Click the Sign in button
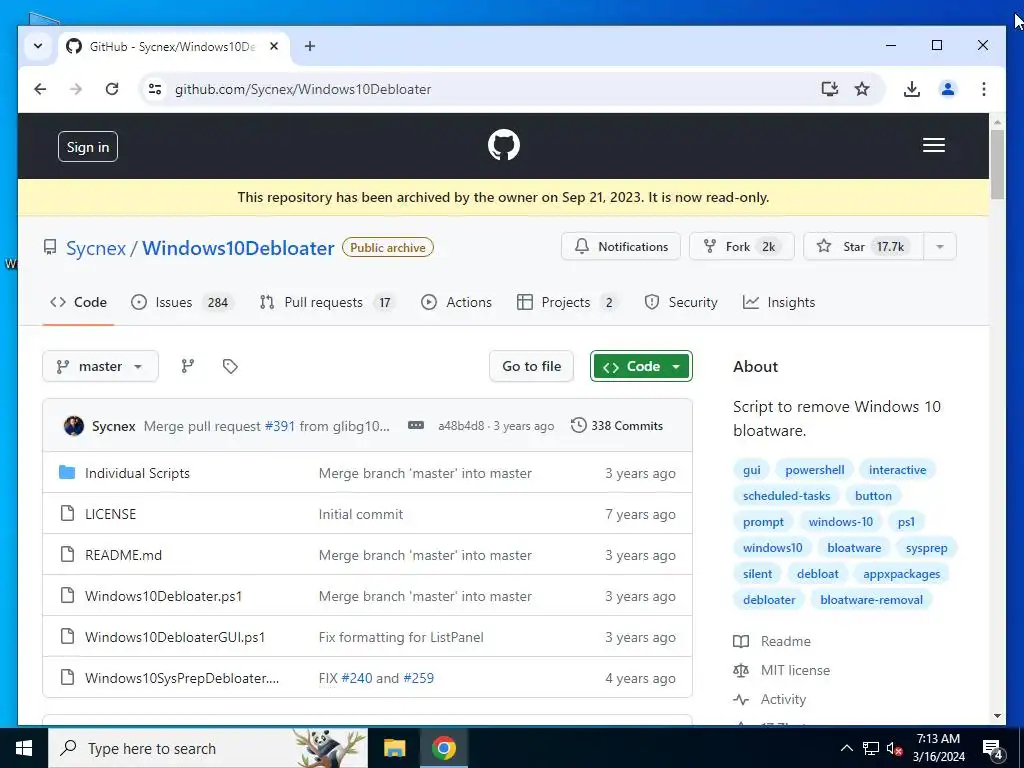The image size is (1024, 768). tap(88, 147)
